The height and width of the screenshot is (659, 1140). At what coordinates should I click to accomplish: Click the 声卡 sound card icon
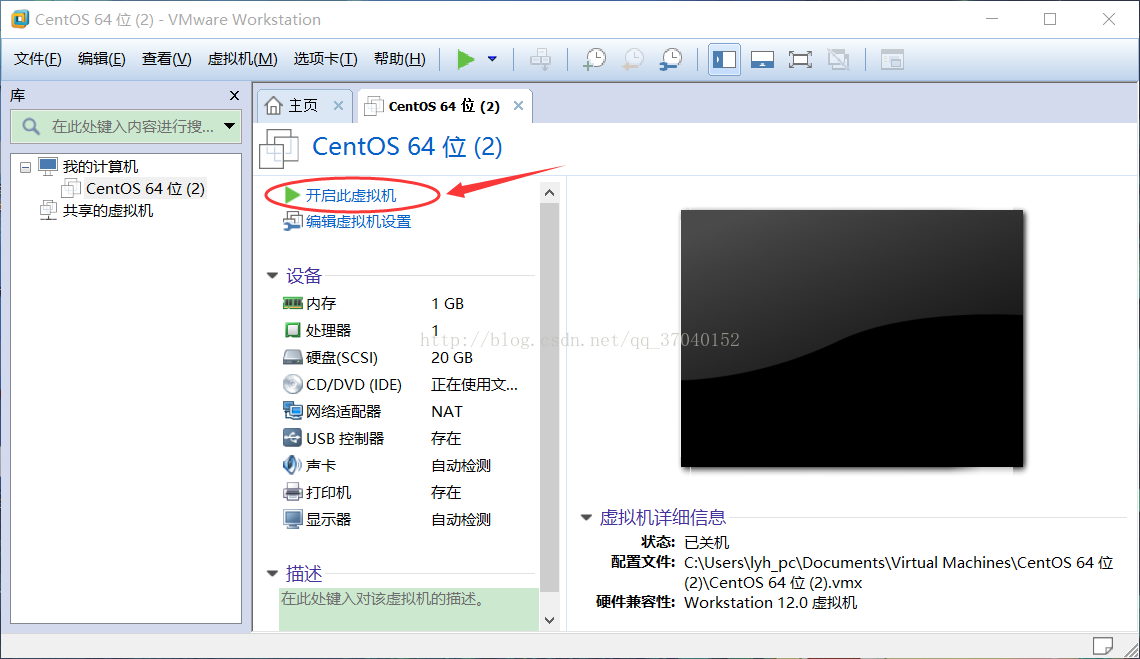(292, 465)
